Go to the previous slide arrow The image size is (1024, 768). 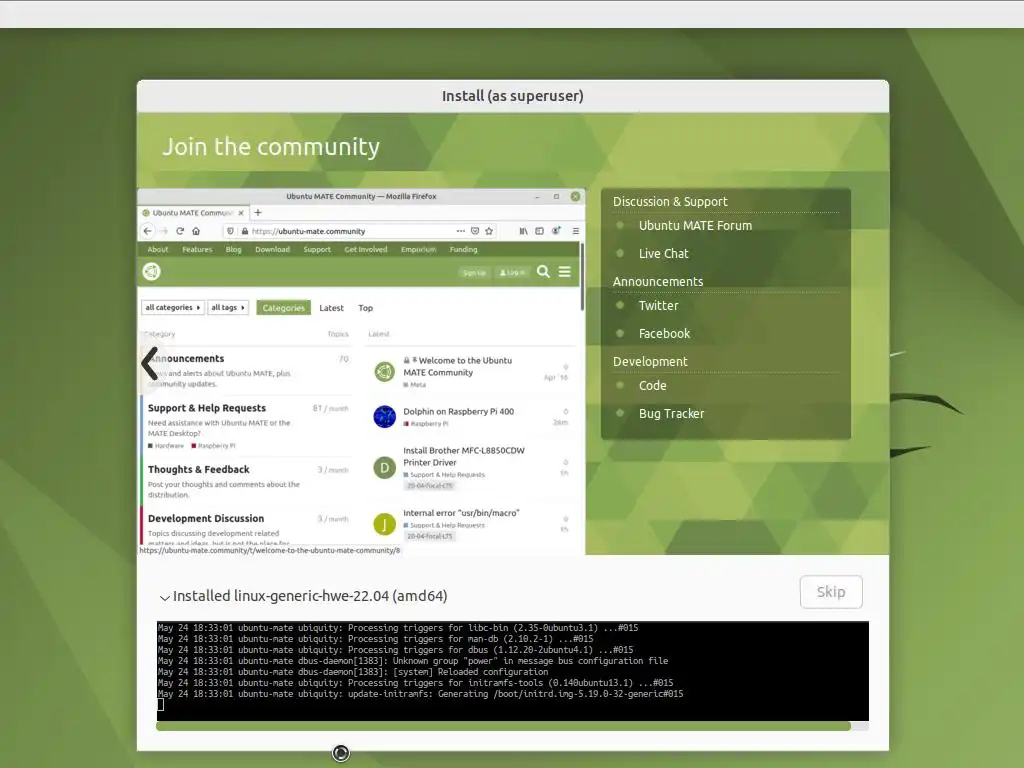(150, 363)
